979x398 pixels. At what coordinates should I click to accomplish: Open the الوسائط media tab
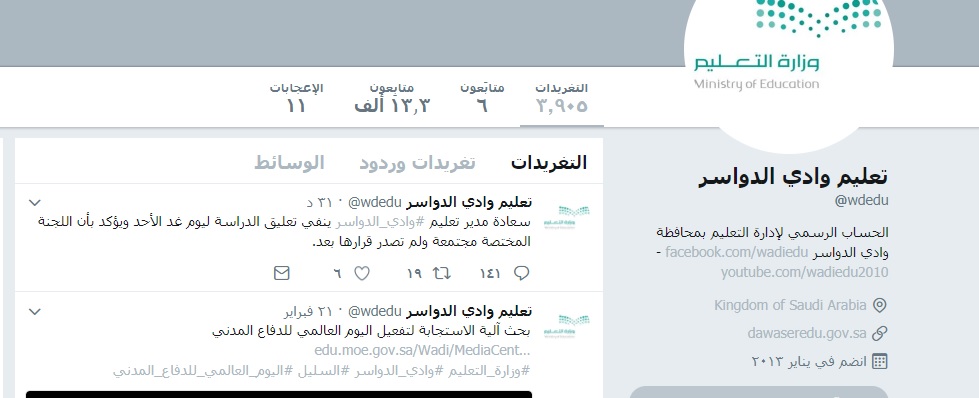(x=289, y=162)
